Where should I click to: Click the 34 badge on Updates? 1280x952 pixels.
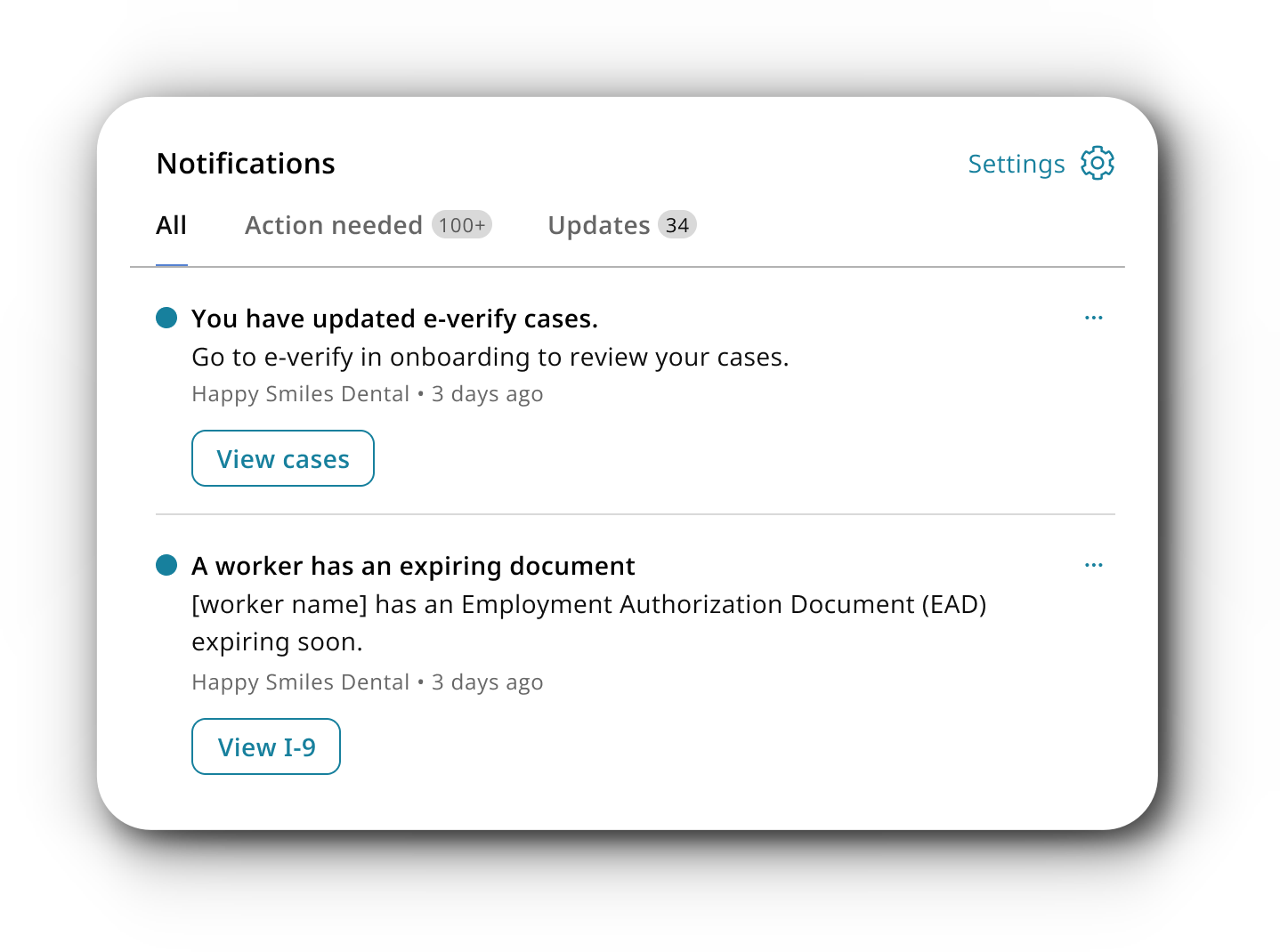pos(677,225)
